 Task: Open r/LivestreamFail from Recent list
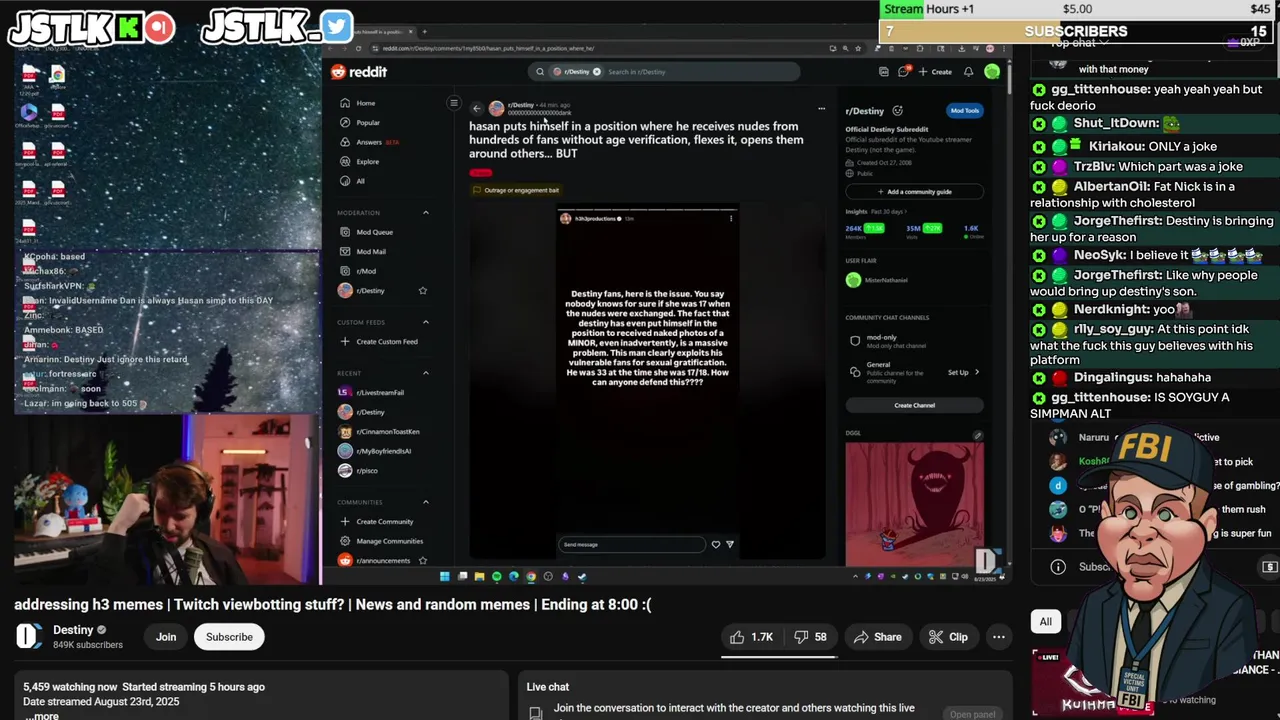click(x=371, y=393)
